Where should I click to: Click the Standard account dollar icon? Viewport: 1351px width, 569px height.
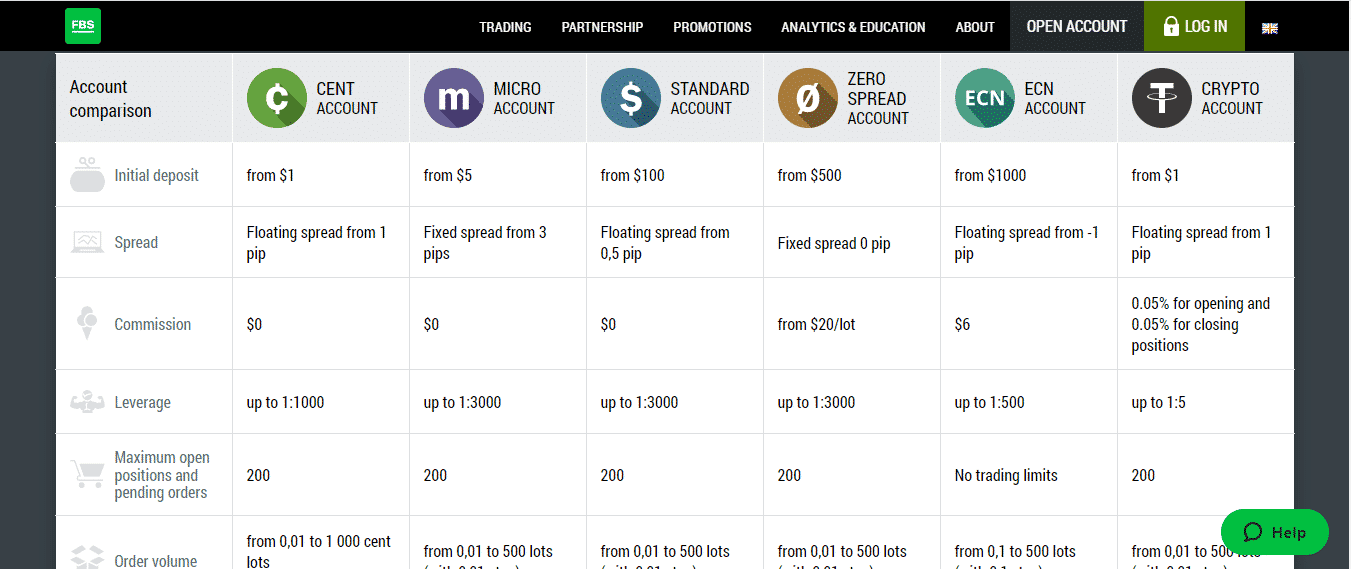631,98
